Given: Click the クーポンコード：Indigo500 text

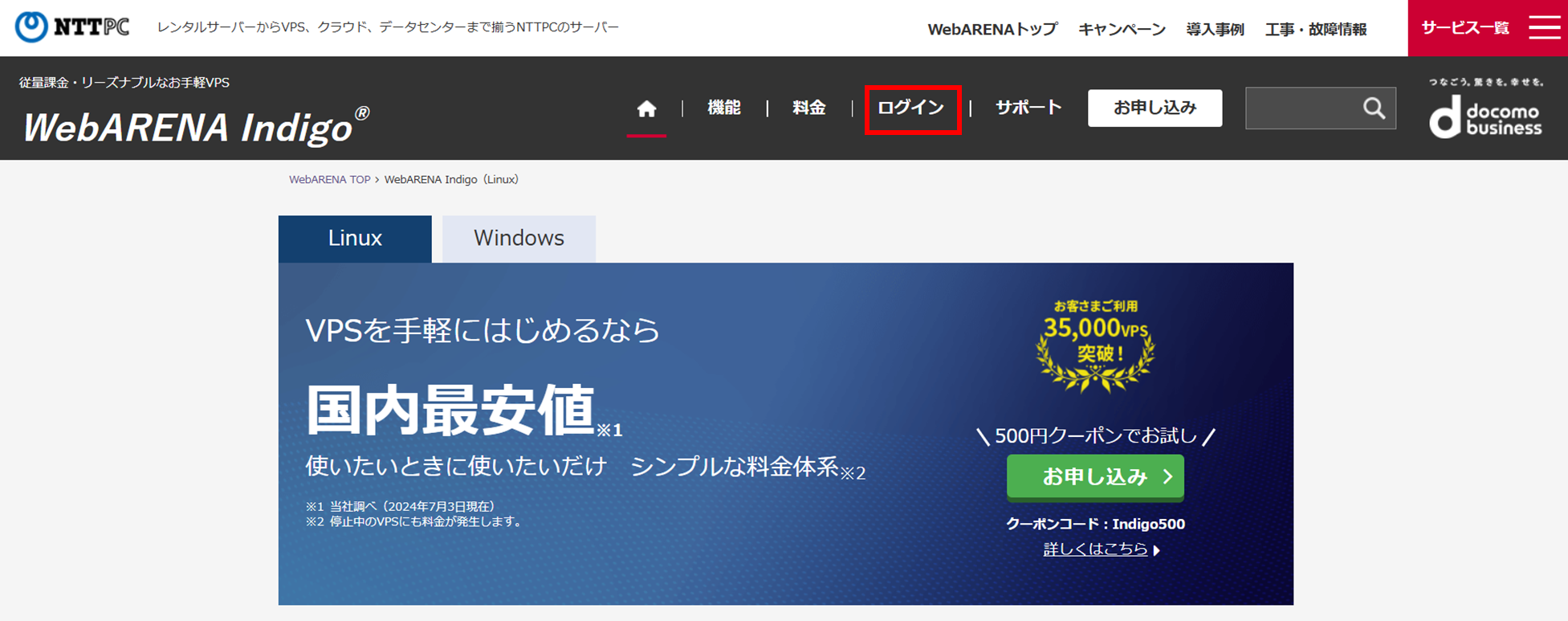Looking at the screenshot, I should [1095, 524].
